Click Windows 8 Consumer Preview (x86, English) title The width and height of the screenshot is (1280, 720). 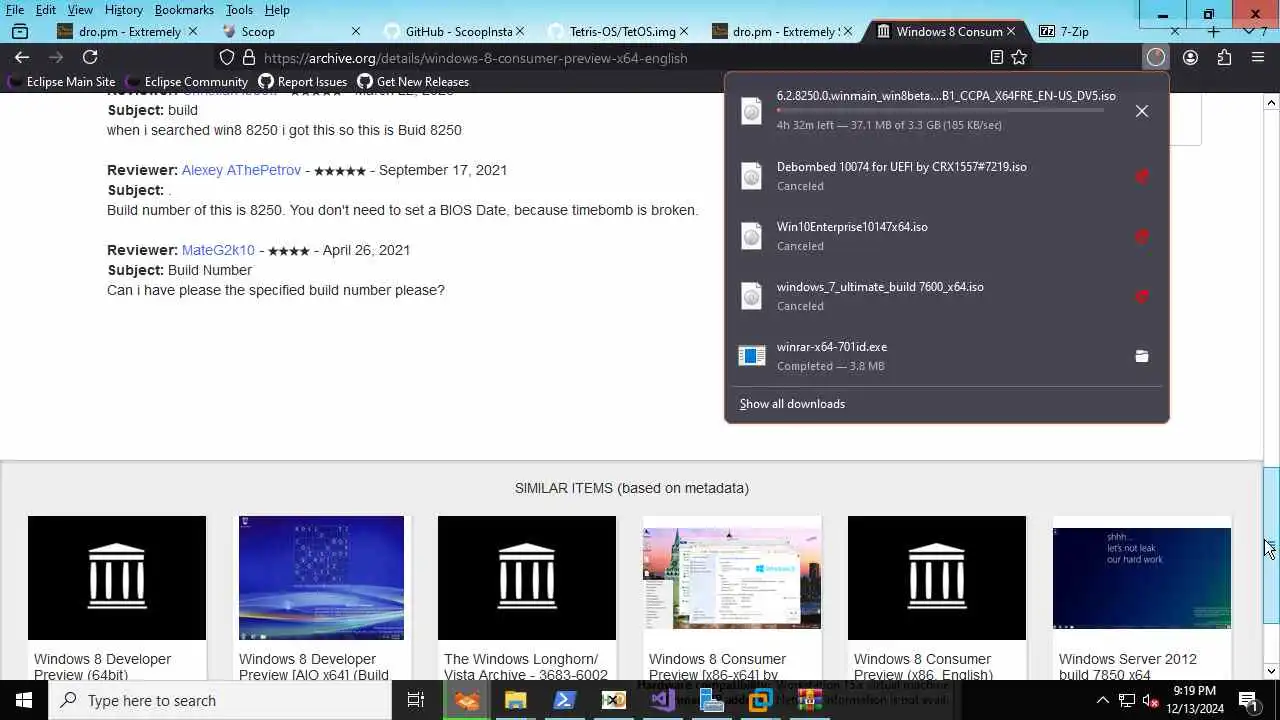coord(923,666)
